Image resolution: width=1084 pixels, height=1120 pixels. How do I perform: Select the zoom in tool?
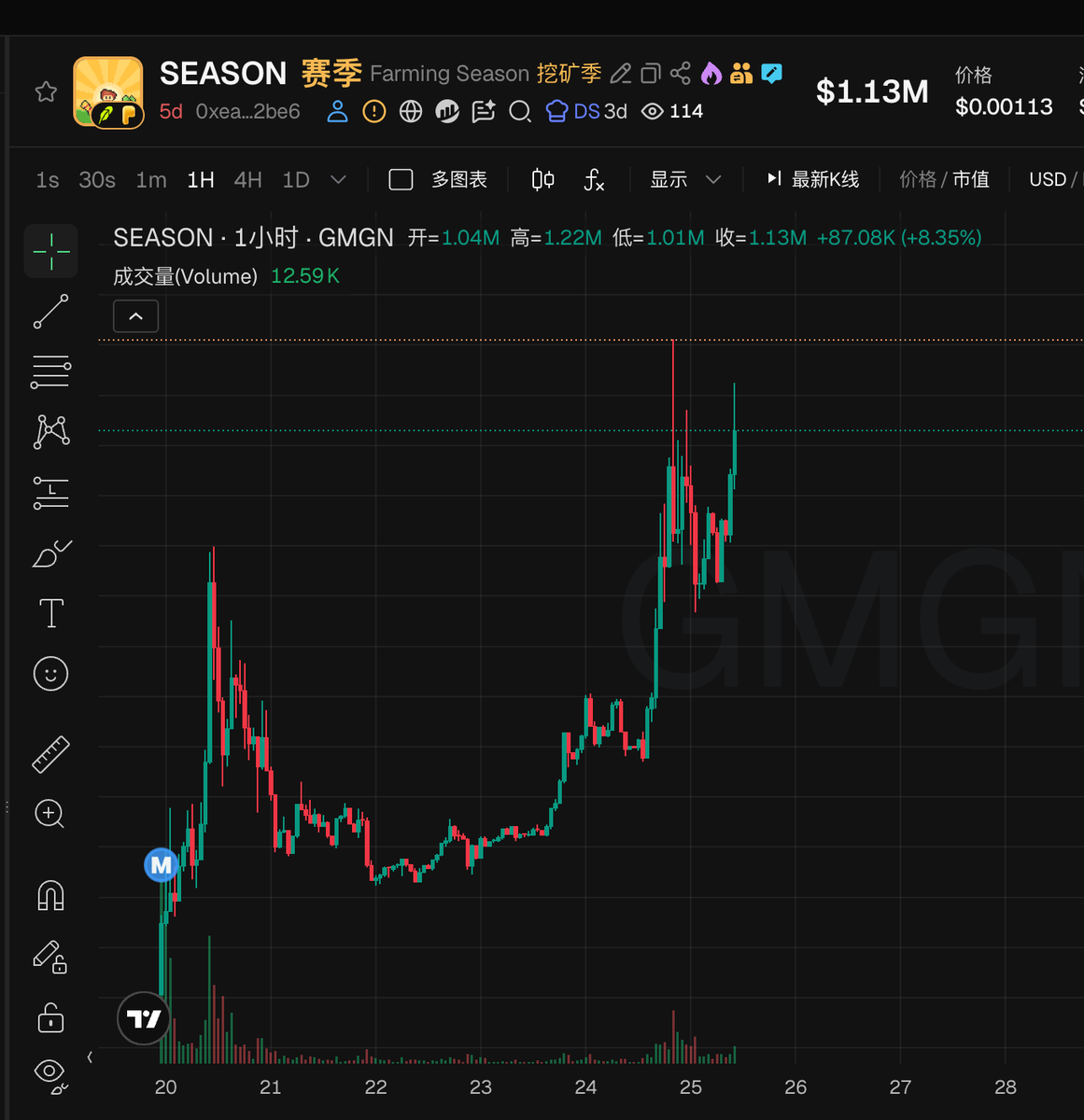(x=49, y=814)
